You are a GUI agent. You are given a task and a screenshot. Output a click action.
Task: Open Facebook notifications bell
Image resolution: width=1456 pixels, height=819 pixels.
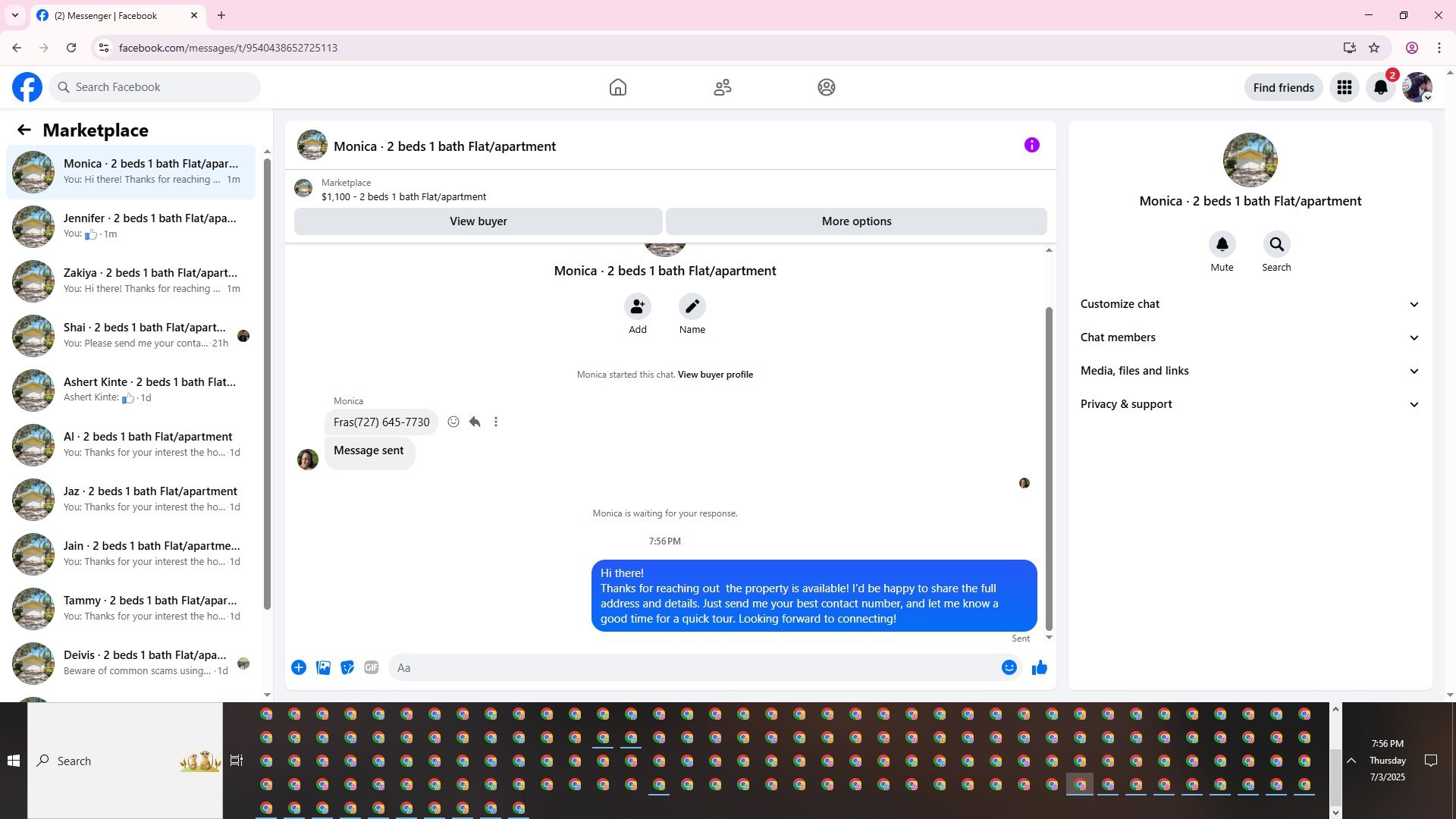[1380, 88]
